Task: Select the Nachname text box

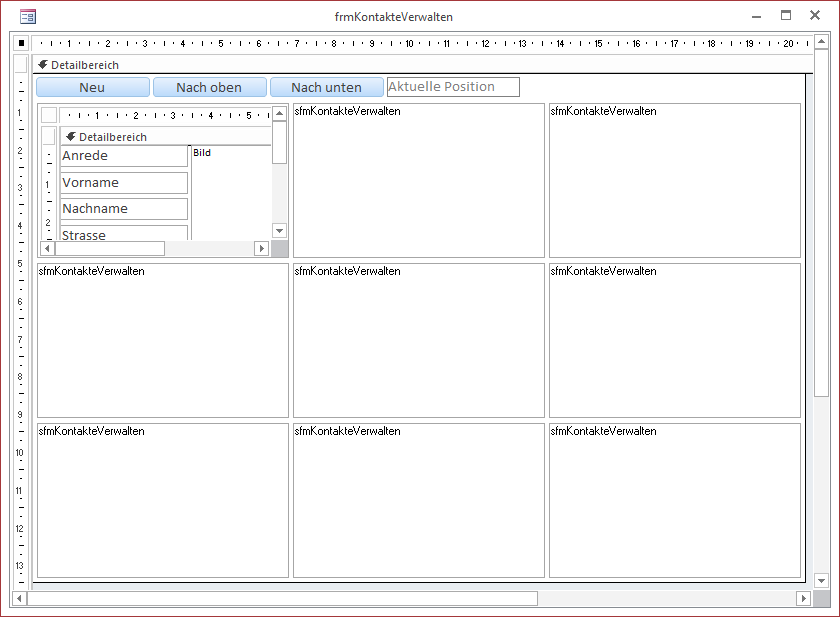Action: pos(124,208)
